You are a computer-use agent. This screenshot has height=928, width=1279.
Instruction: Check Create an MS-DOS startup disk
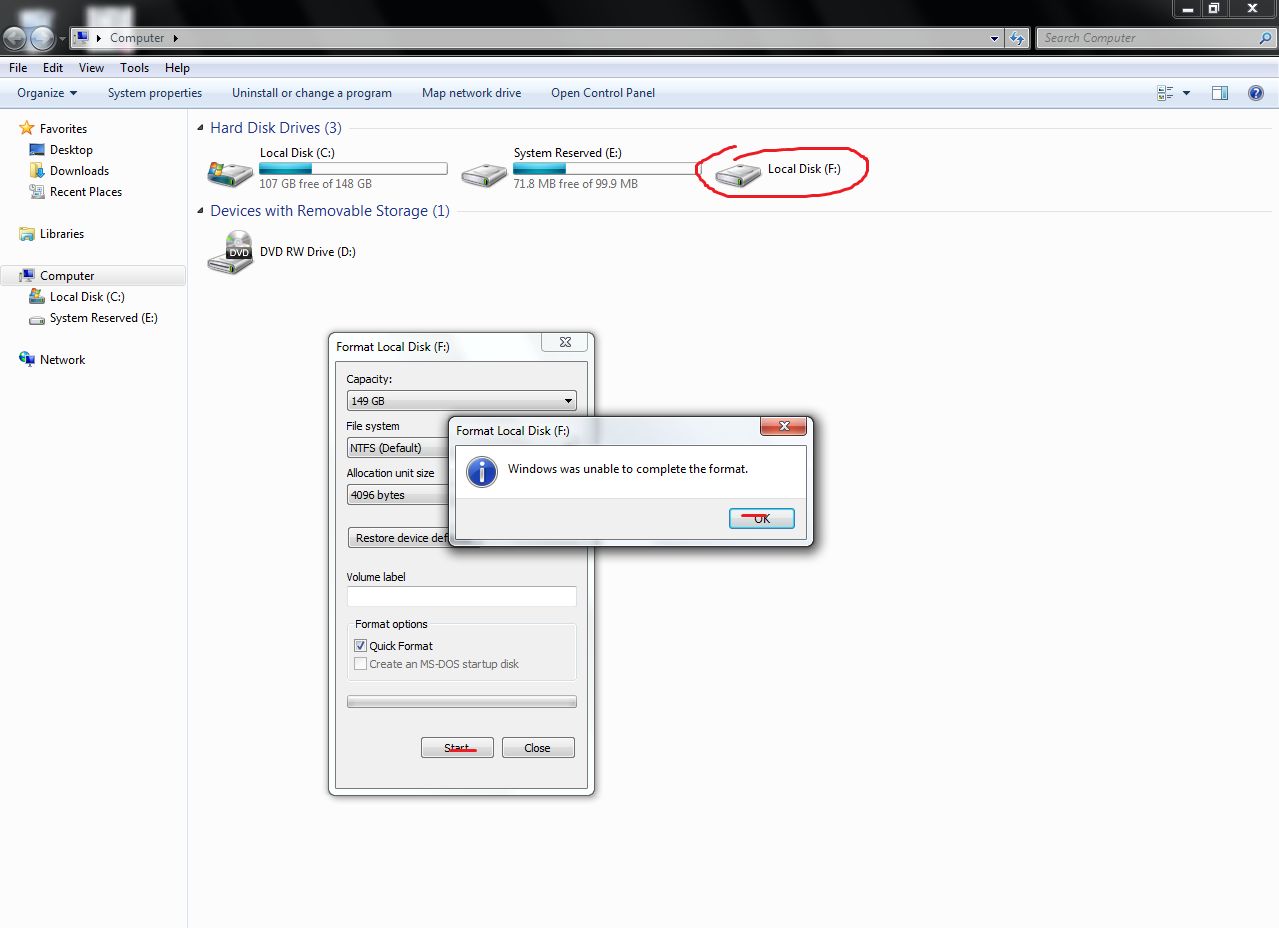361,664
